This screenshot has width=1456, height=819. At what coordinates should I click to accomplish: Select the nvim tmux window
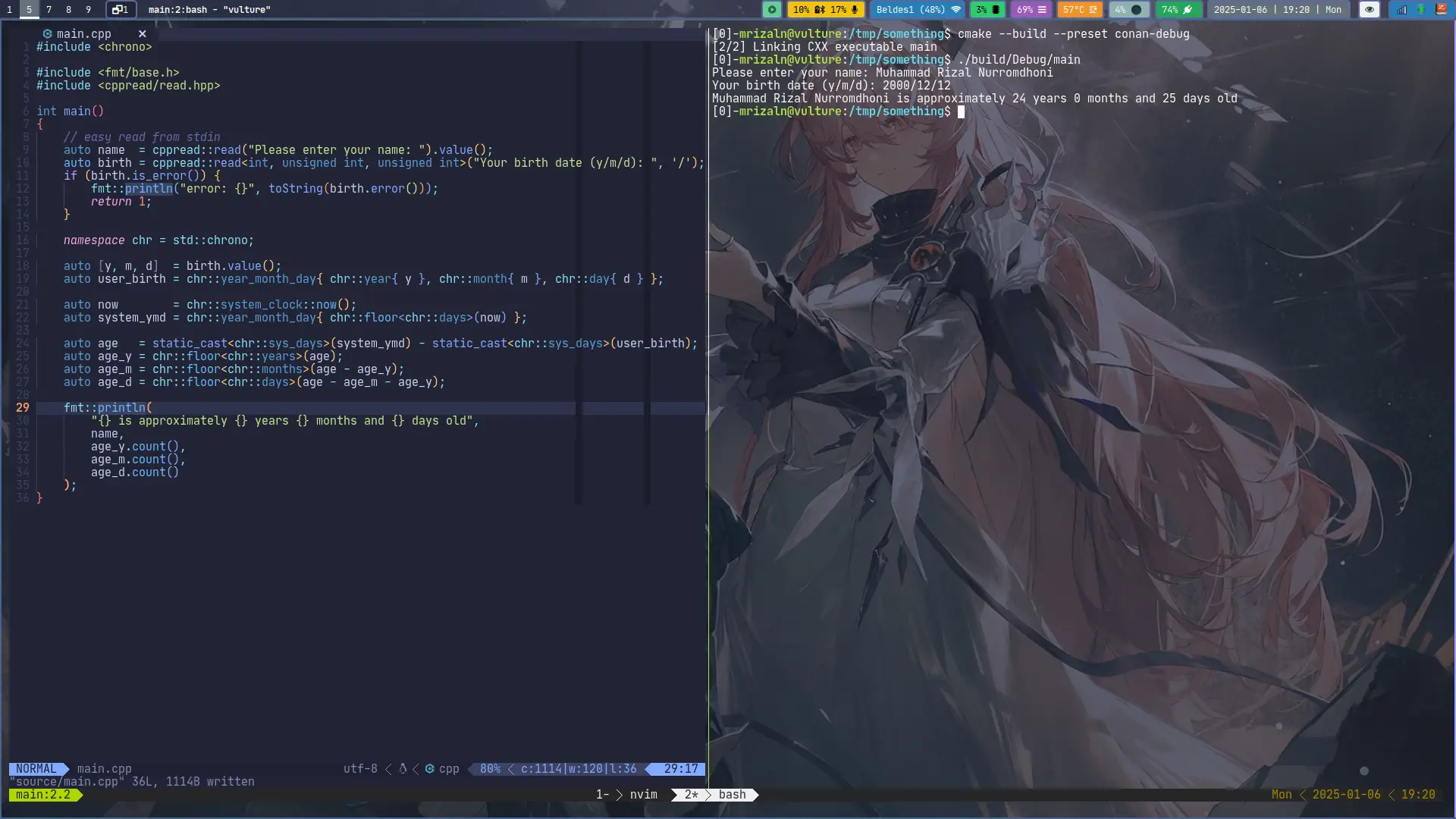(x=643, y=795)
